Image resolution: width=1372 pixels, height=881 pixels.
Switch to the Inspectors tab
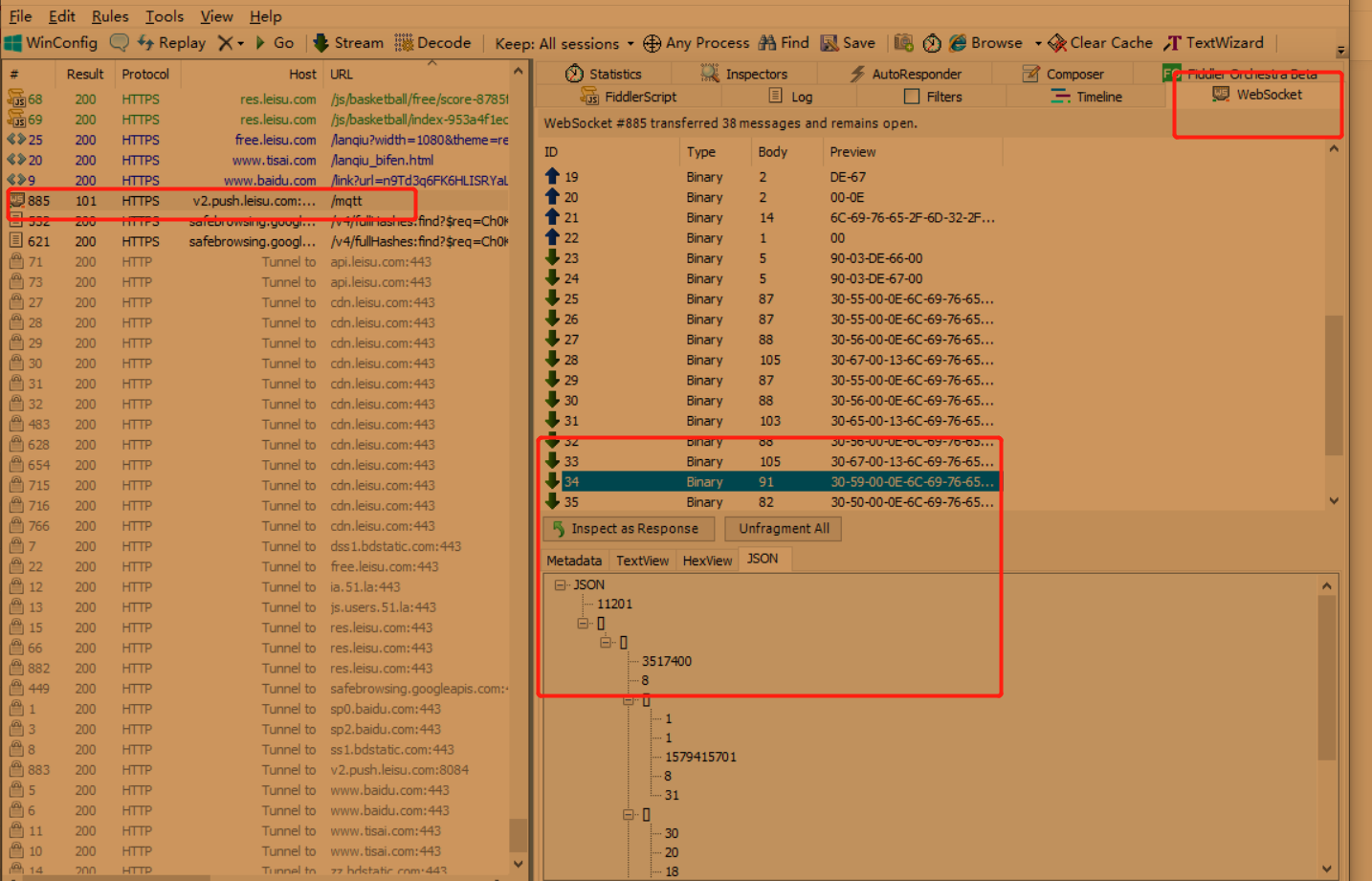click(x=743, y=74)
